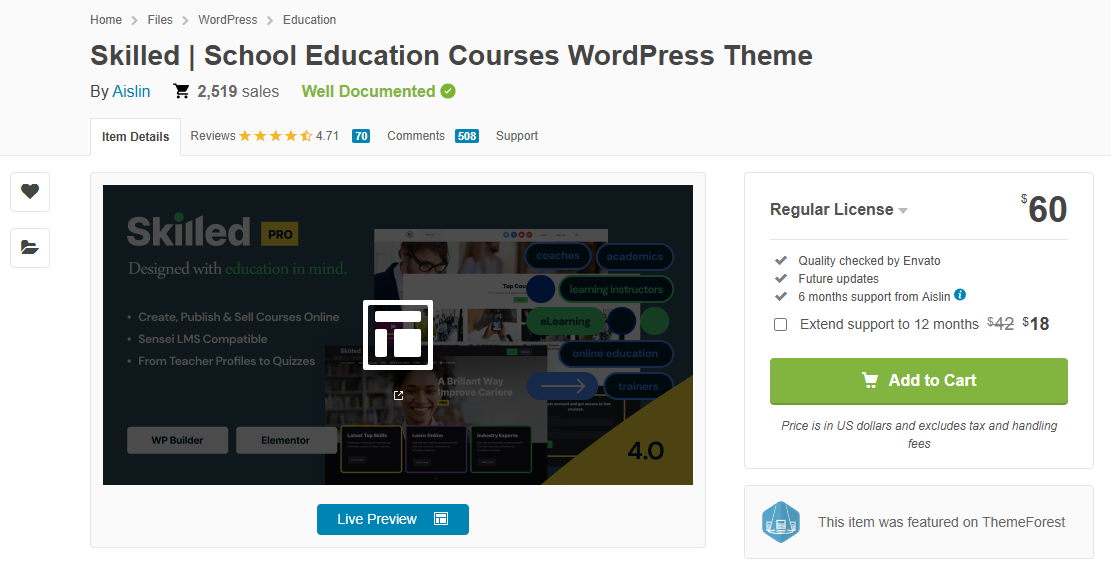
Task: Click the 508 comments count badge
Action: pyautogui.click(x=467, y=136)
